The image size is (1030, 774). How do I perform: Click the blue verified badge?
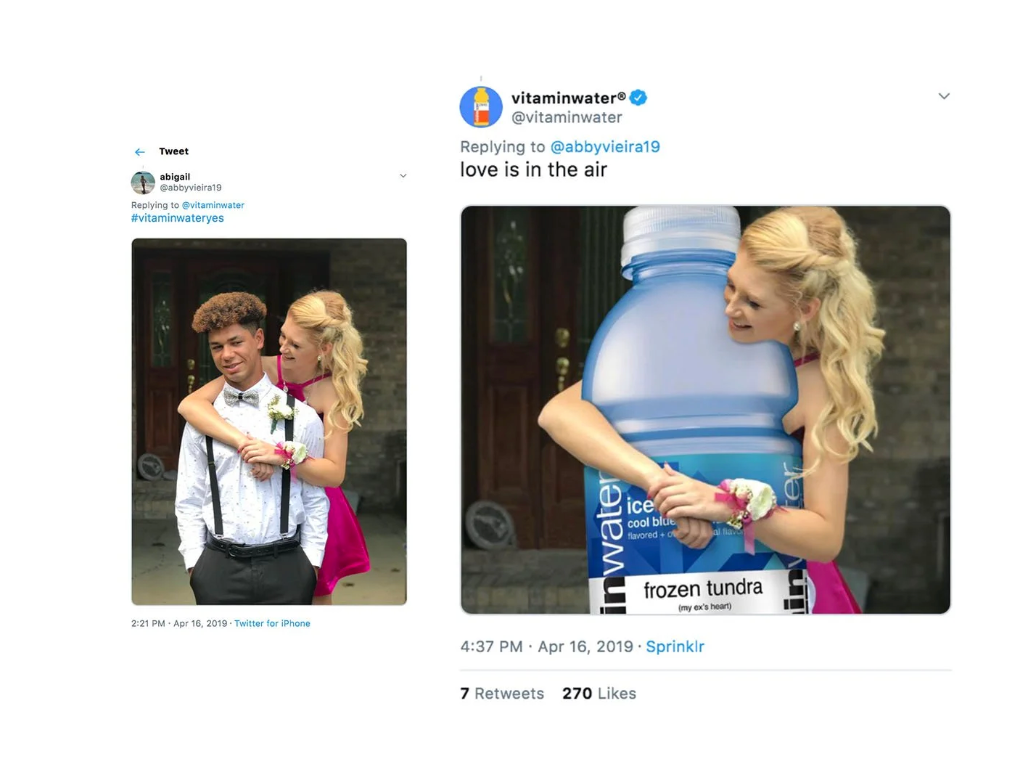[x=638, y=98]
